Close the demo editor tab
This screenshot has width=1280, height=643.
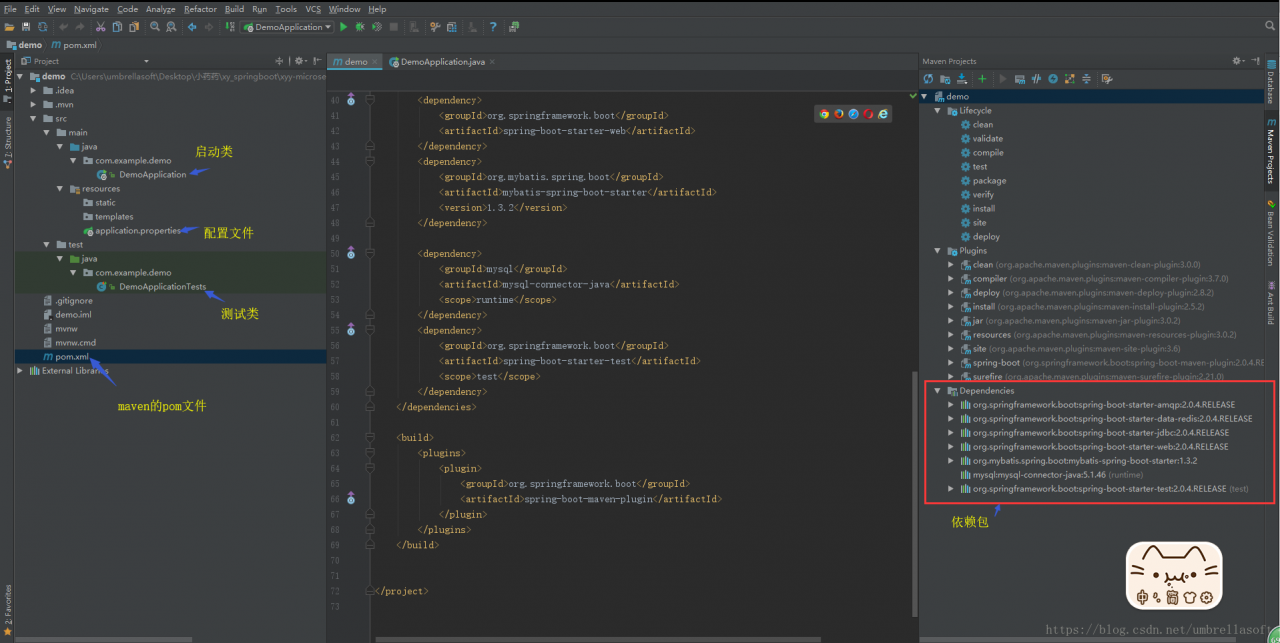[376, 62]
